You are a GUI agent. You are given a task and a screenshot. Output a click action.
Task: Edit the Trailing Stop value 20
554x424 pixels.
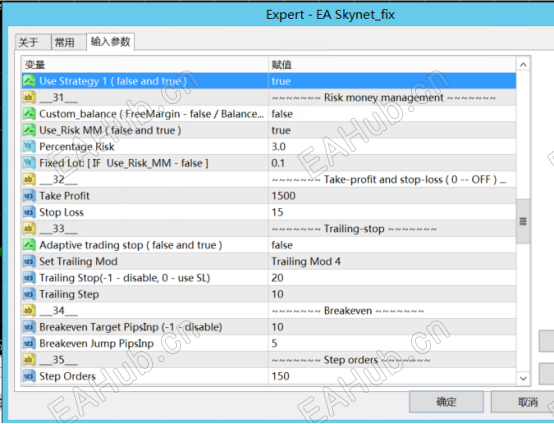[x=392, y=278]
